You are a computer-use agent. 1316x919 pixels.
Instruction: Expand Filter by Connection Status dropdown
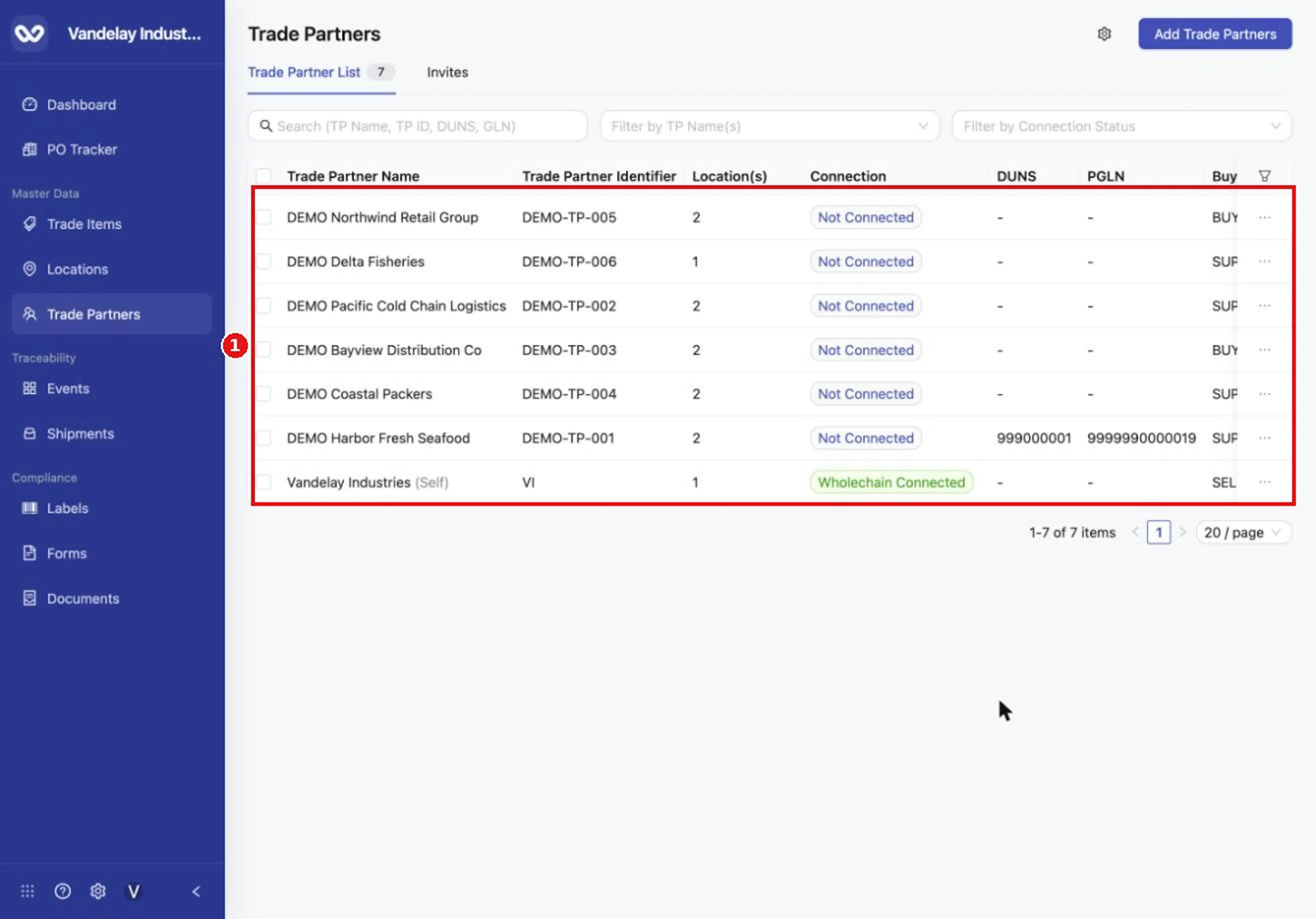(1122, 125)
